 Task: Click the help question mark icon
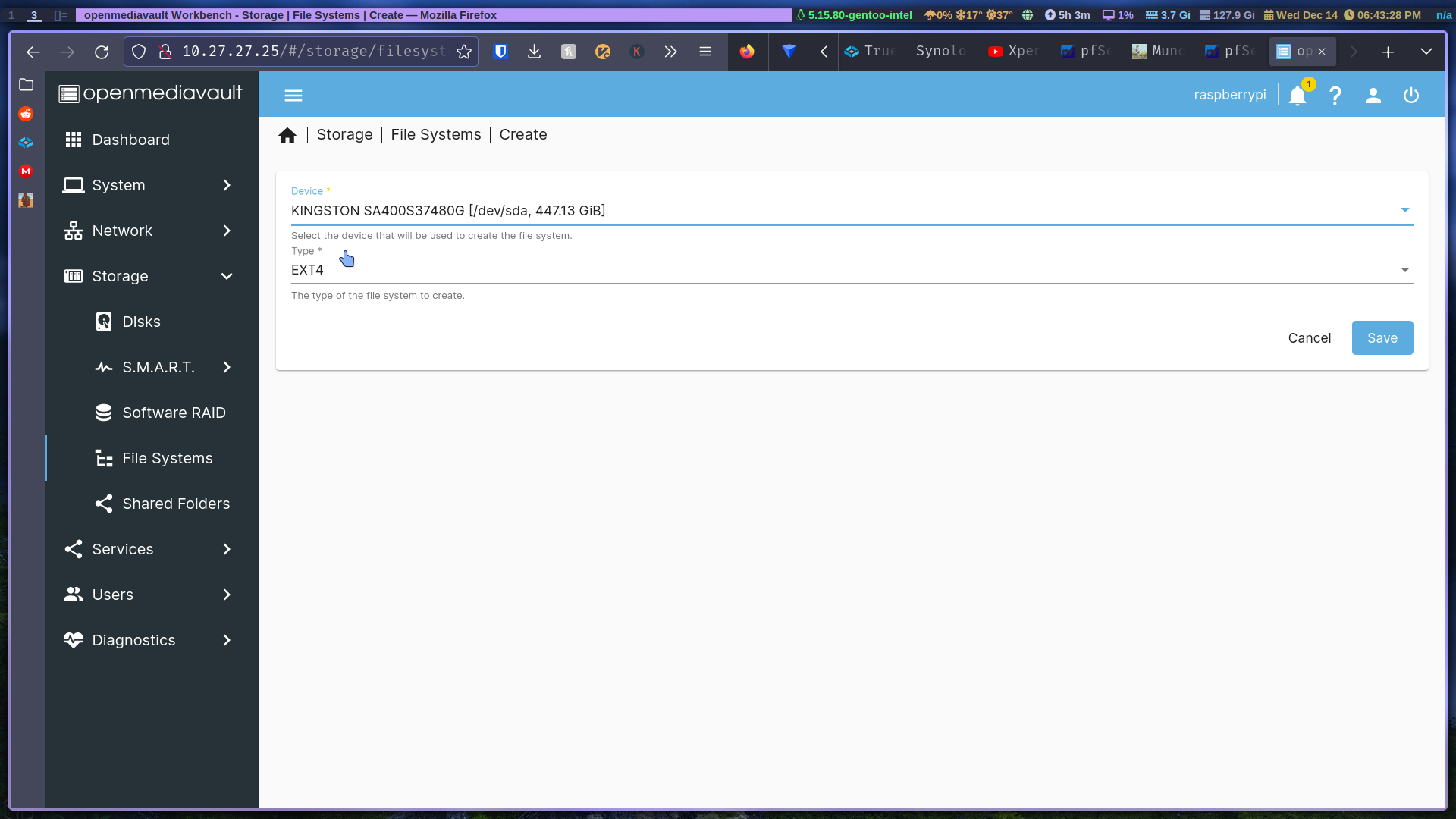pos(1336,94)
